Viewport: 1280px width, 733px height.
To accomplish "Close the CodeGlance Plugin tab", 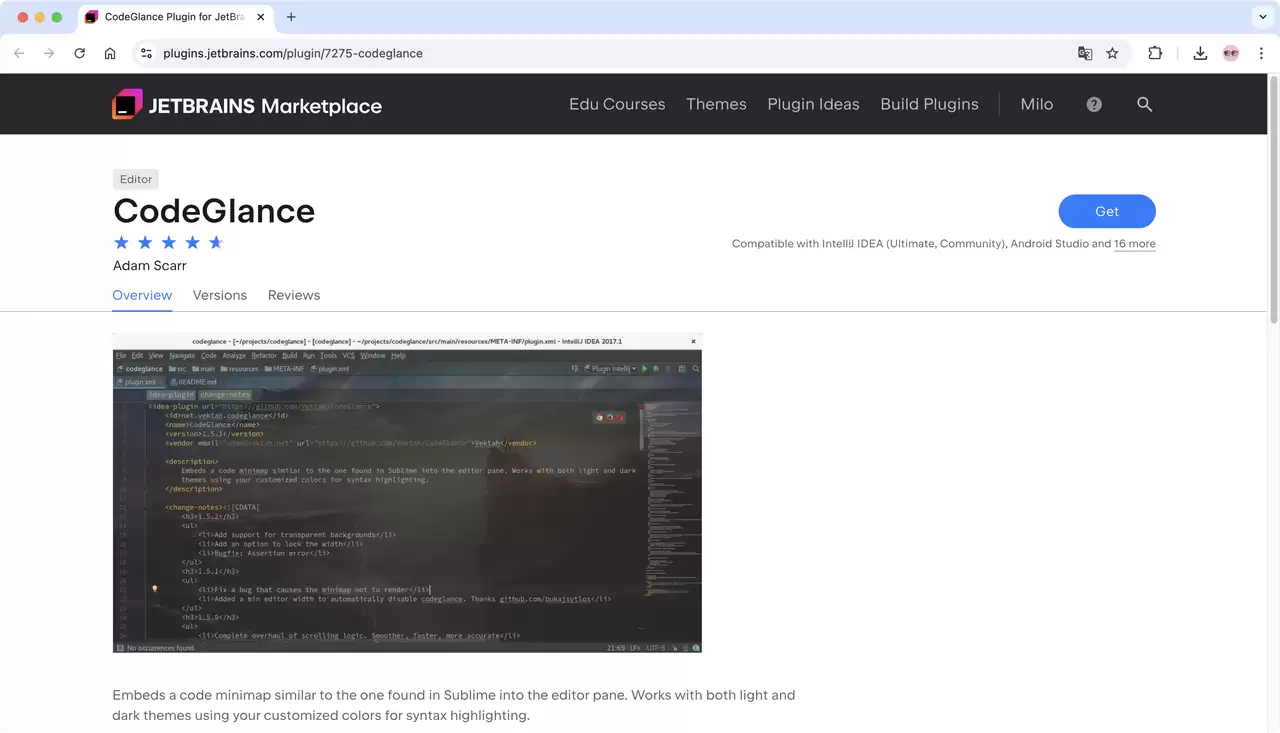I will coord(261,17).
